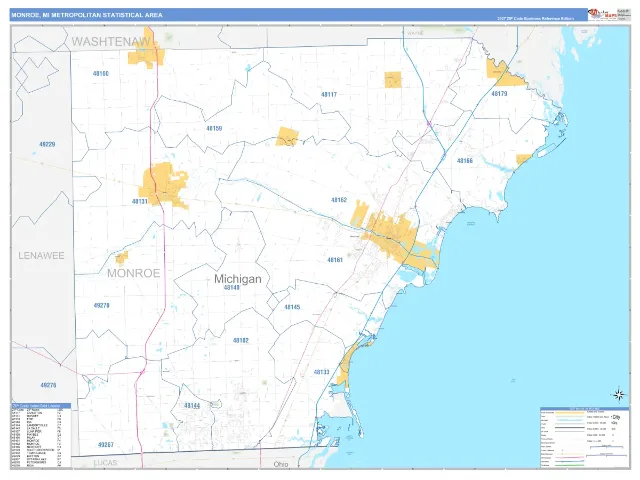Click ZIP code 48144 label
The height and width of the screenshot is (480, 640).
[x=192, y=405]
